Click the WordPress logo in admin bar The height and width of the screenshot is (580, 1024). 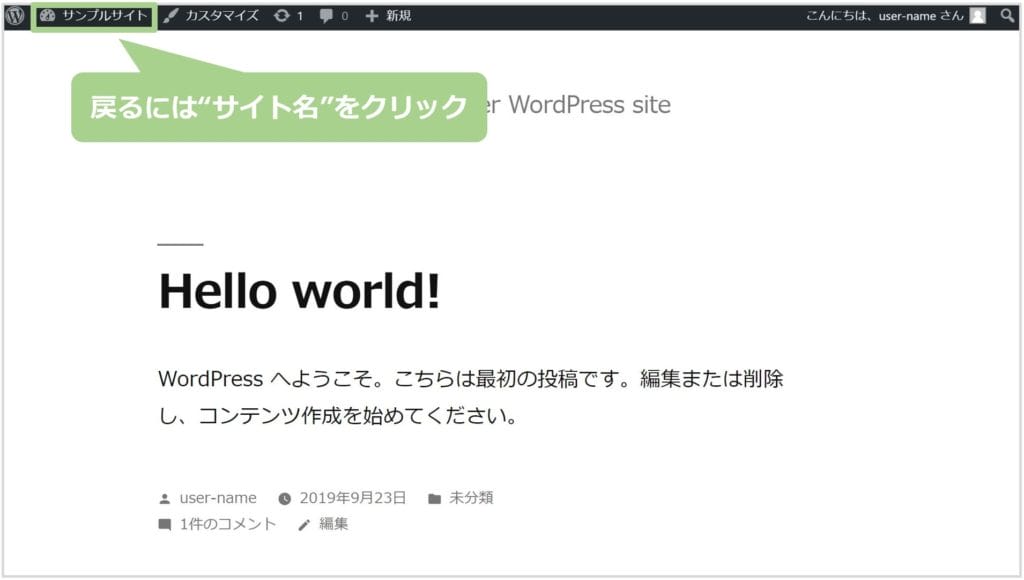[15, 16]
